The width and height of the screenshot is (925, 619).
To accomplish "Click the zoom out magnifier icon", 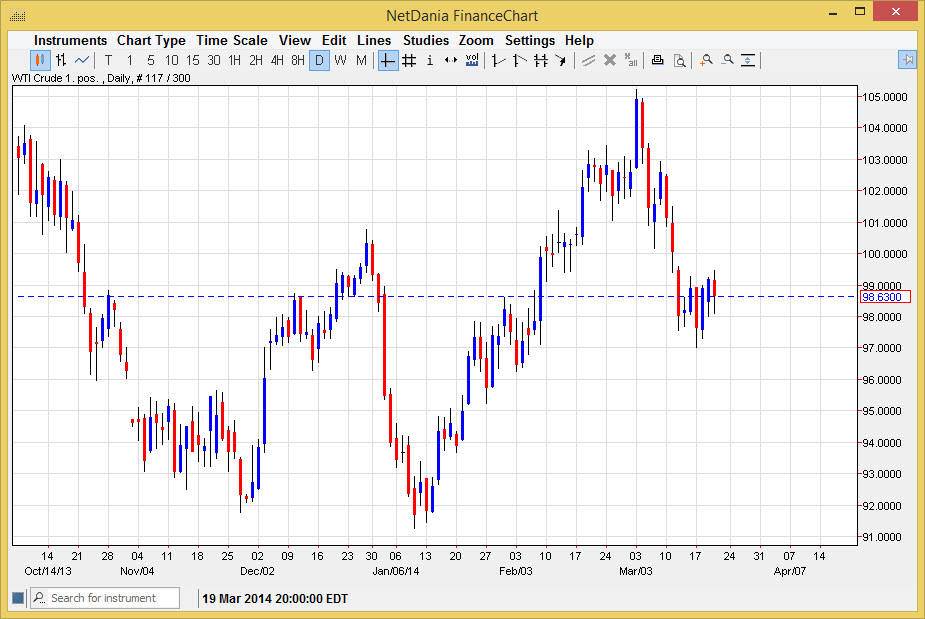I will 729,60.
